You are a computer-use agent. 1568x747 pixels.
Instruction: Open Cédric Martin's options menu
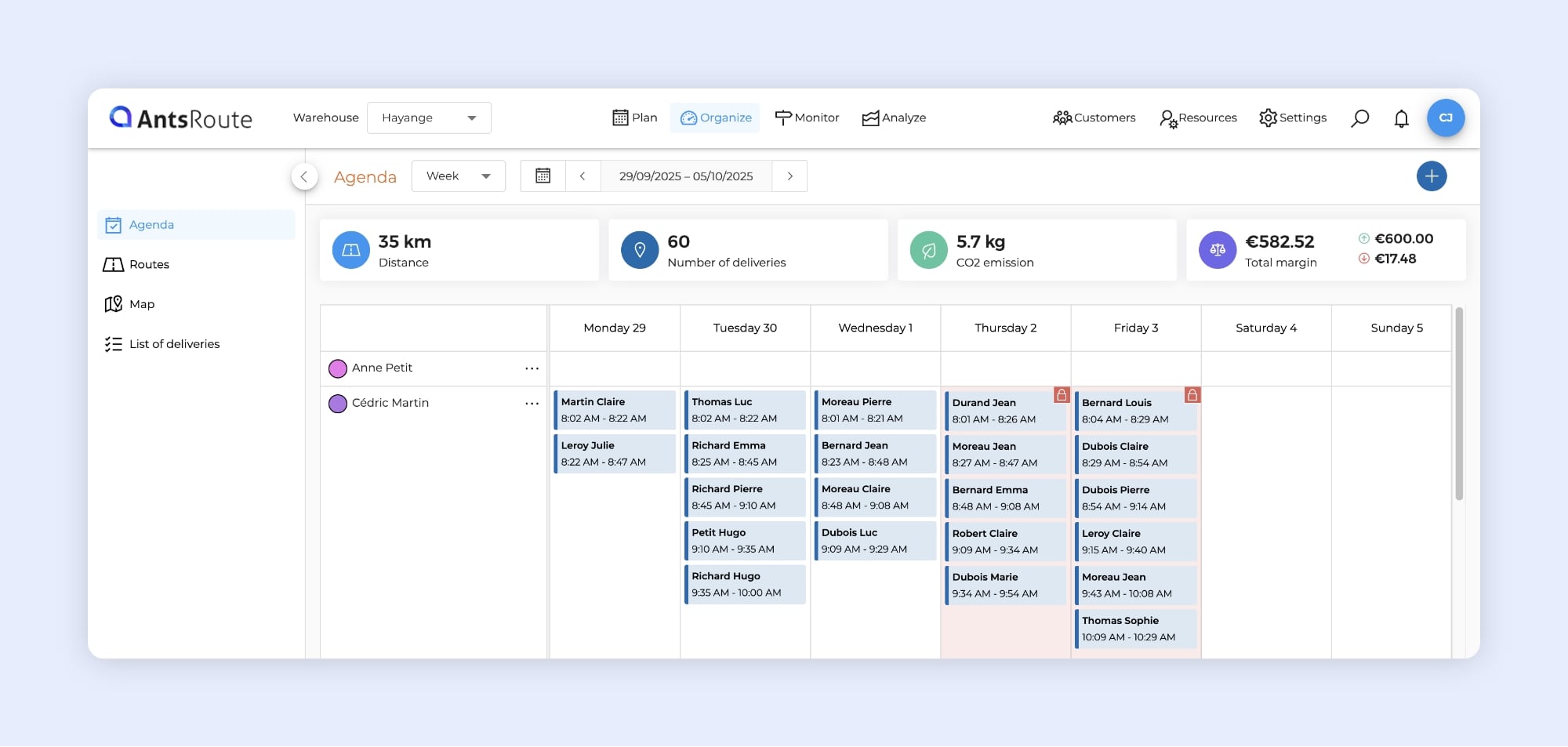coord(532,404)
